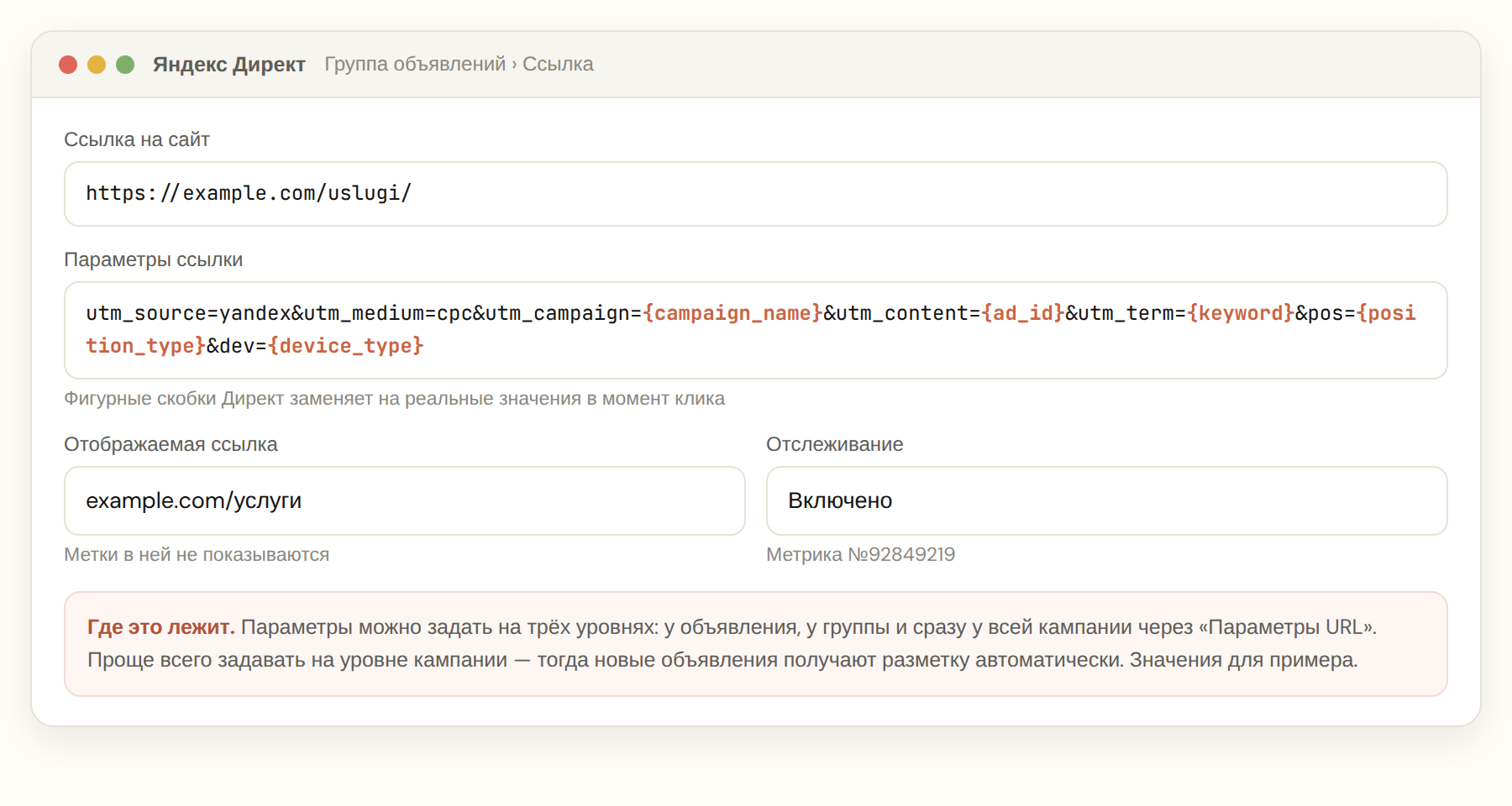The height and width of the screenshot is (806, 1512).
Task: Select the Ссылка breadcrumb item
Action: 558,64
